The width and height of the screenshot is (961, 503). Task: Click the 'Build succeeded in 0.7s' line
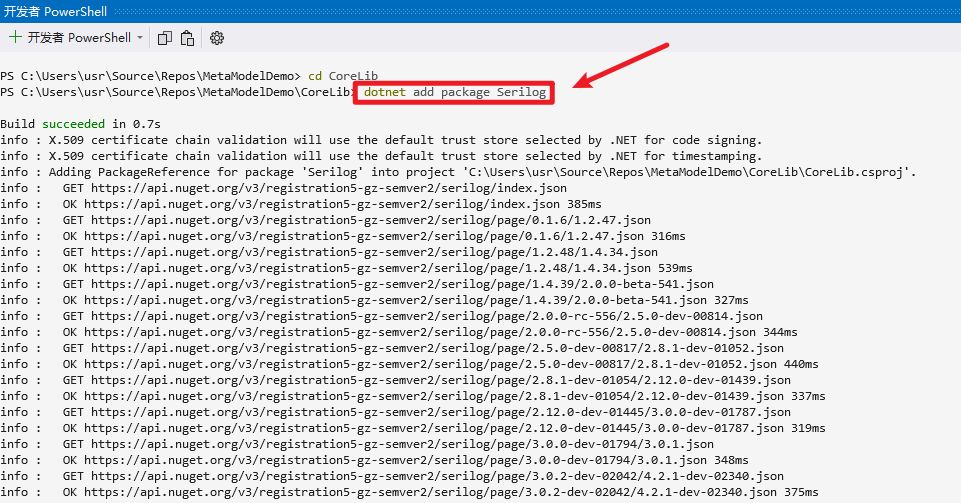80,124
